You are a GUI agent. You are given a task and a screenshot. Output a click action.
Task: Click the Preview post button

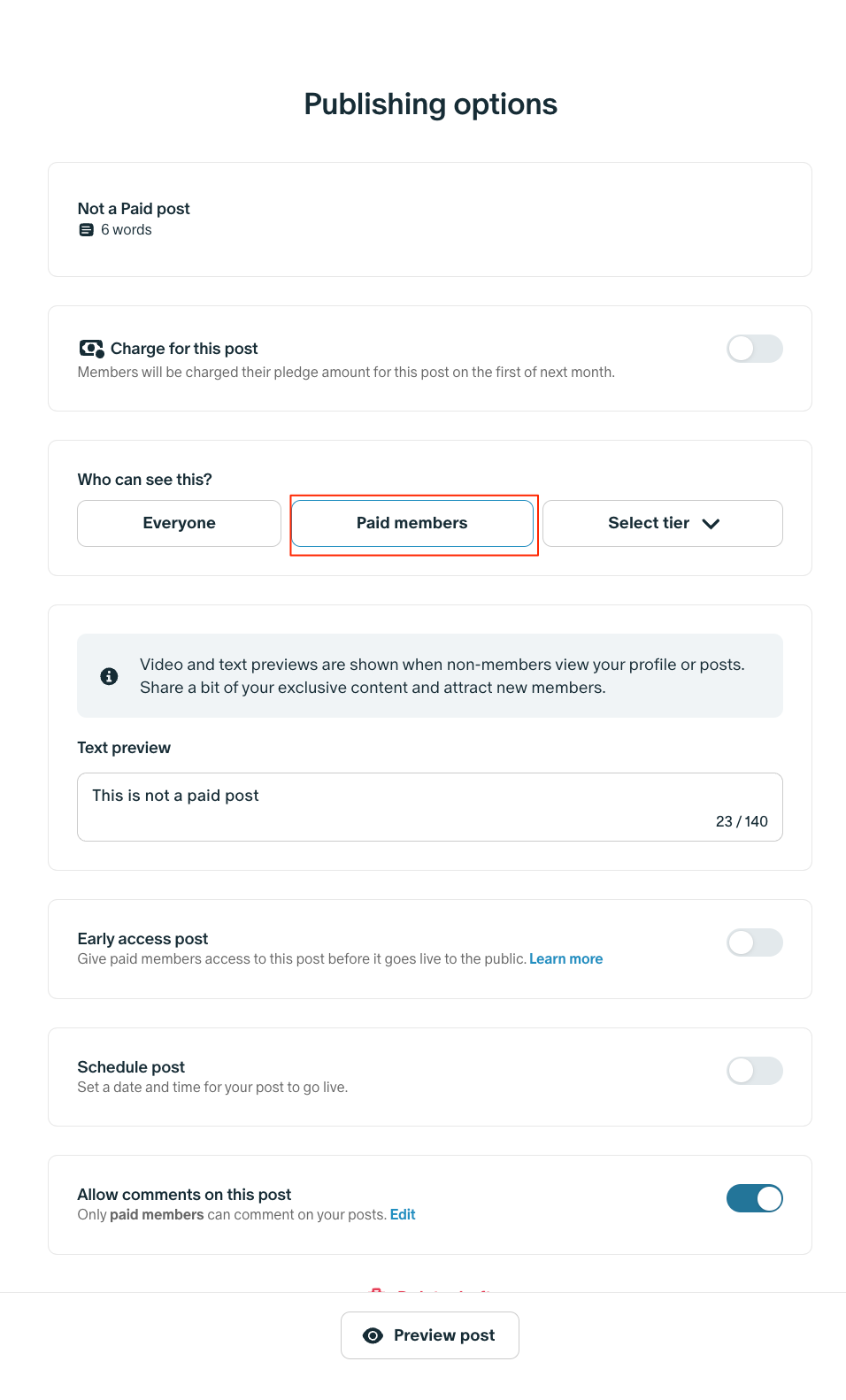(430, 1335)
